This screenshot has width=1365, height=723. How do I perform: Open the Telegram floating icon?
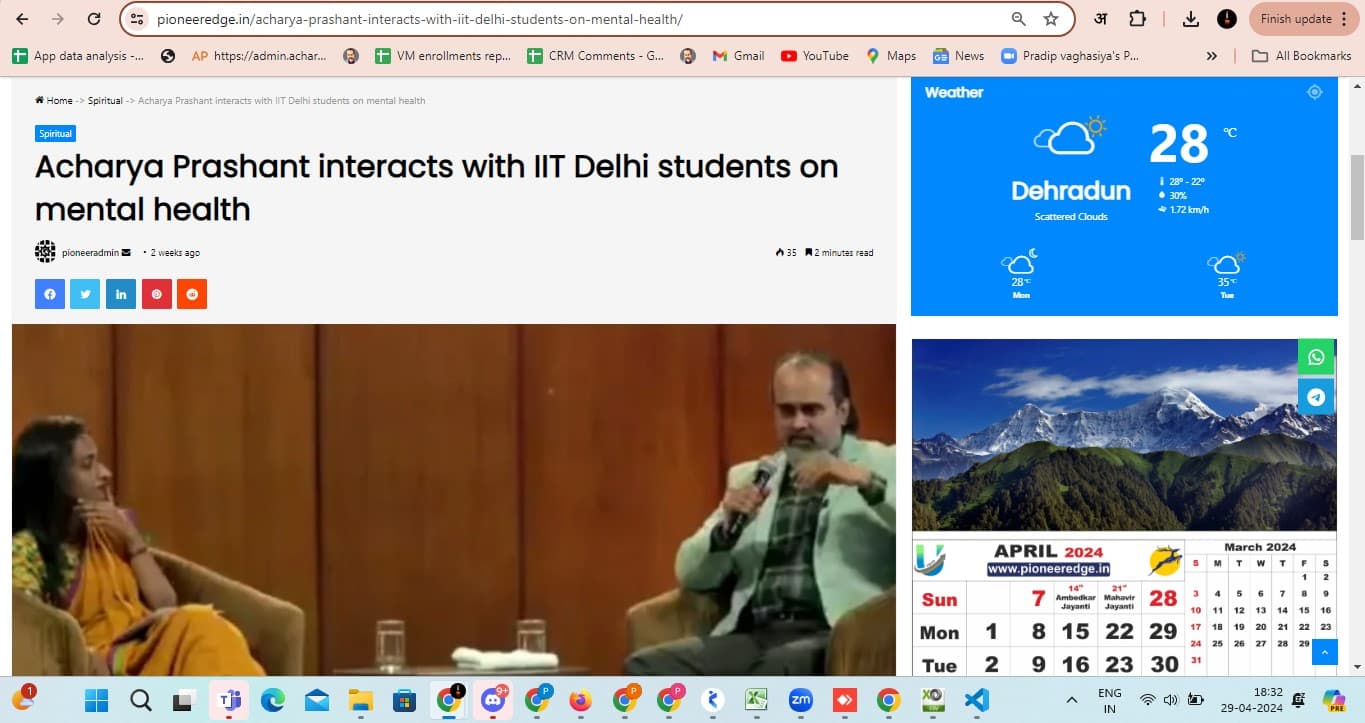pyautogui.click(x=1316, y=397)
